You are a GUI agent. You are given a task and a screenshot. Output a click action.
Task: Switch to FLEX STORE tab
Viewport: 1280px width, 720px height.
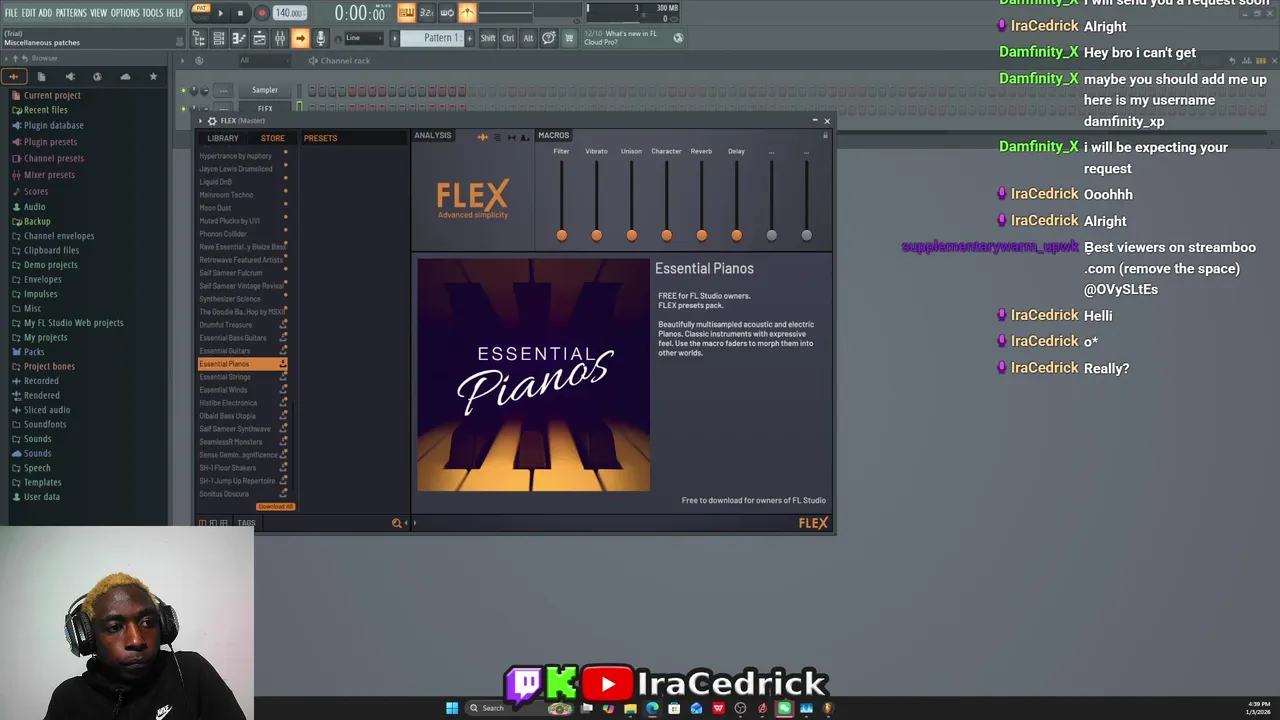[x=273, y=138]
